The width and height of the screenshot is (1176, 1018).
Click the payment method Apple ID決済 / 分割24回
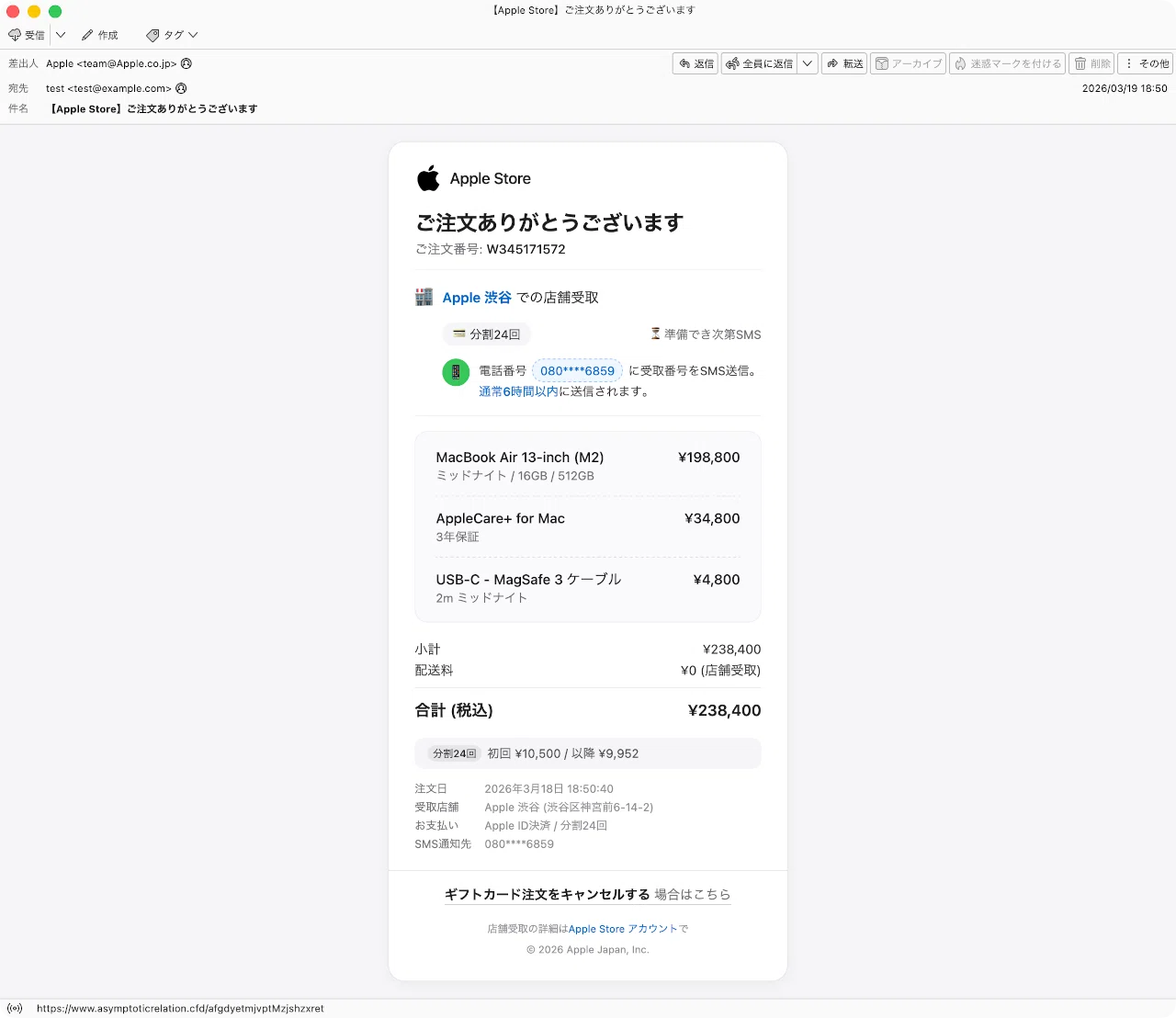(x=546, y=826)
